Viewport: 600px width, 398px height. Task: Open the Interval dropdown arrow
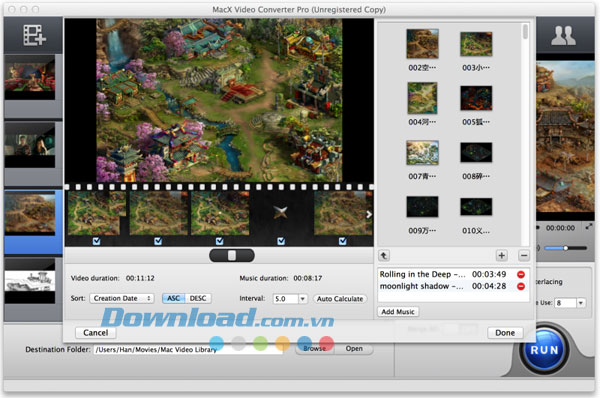point(303,299)
